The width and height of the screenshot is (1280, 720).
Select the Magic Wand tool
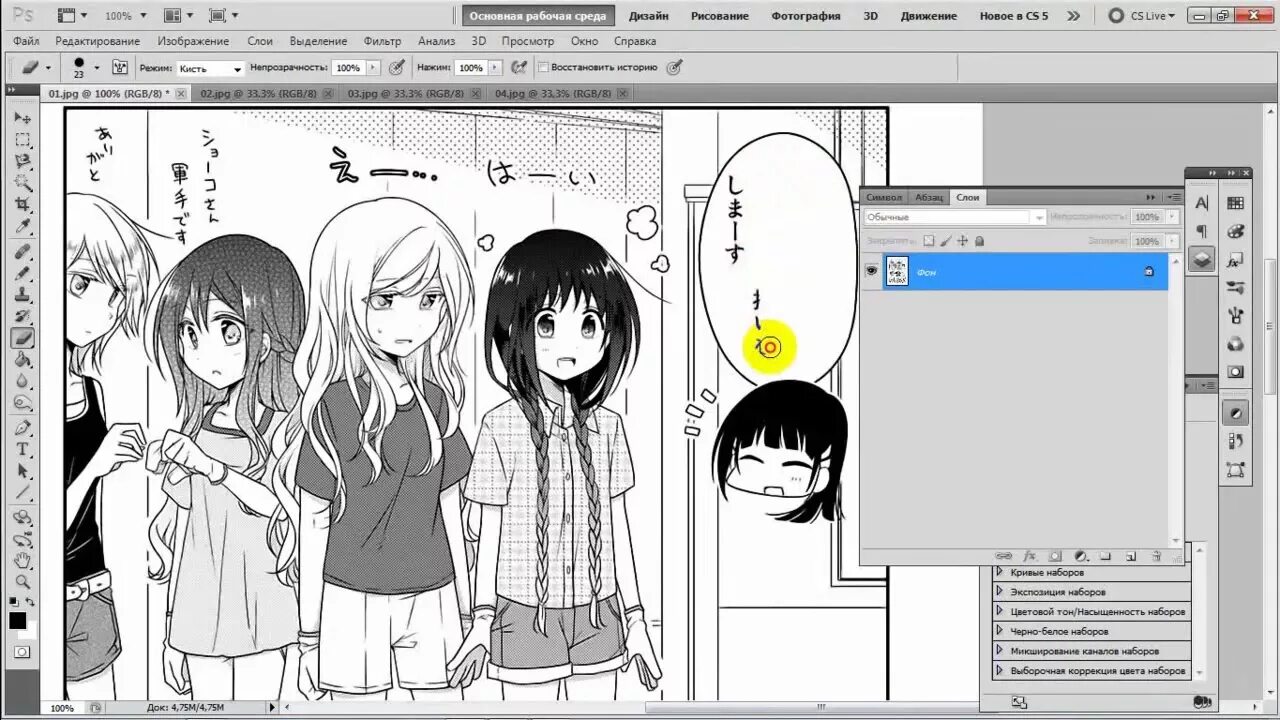pos(22,182)
